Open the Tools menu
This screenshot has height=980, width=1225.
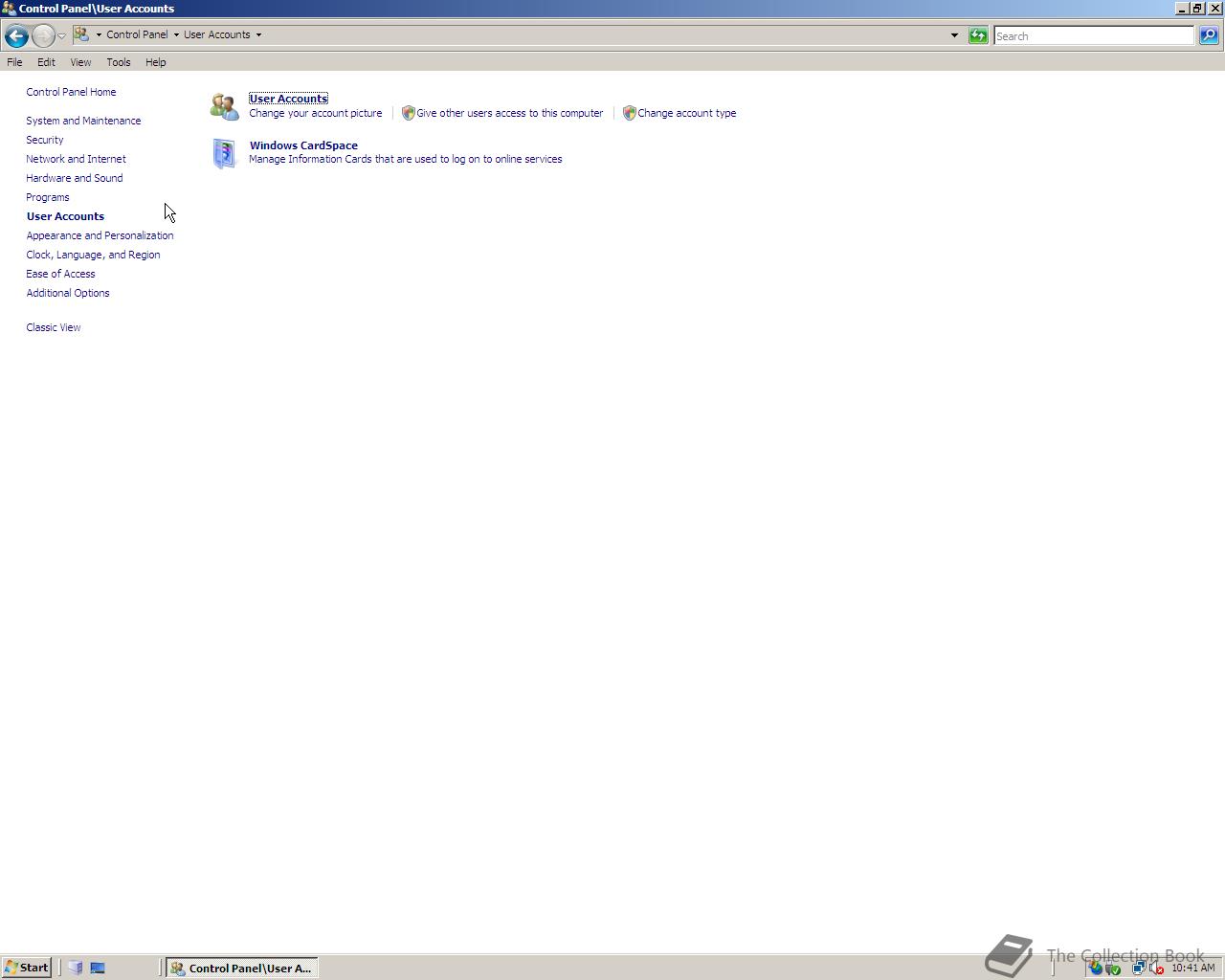click(119, 62)
